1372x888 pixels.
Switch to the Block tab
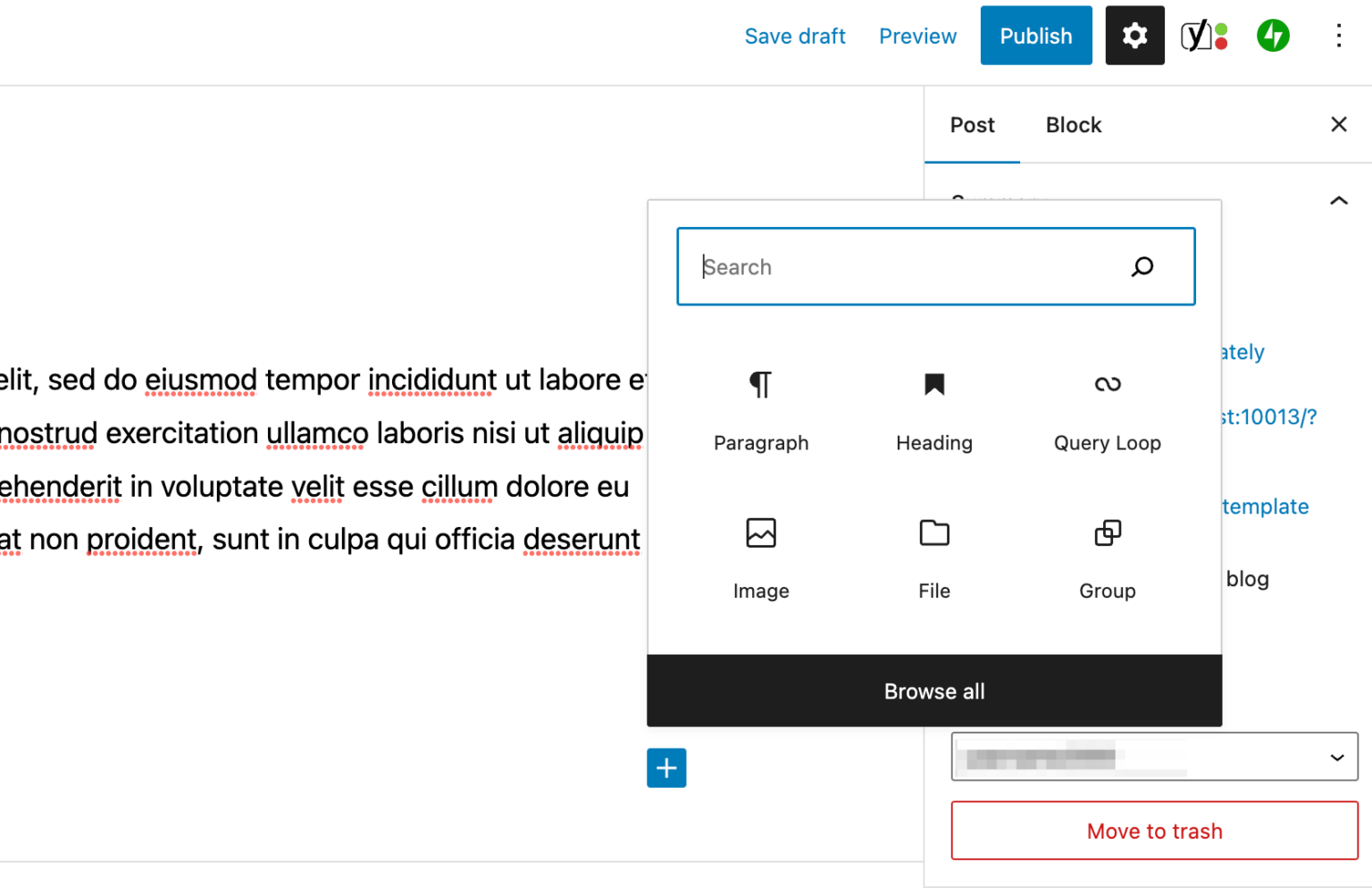1073,125
